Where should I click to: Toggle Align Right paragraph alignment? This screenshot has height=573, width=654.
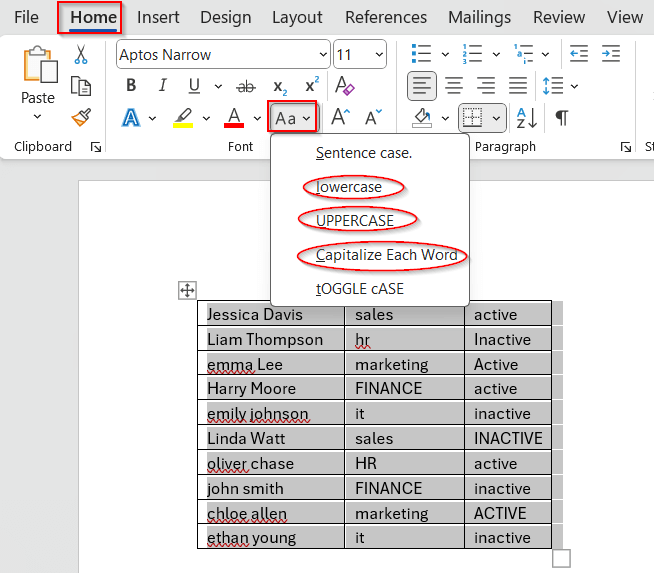point(486,86)
